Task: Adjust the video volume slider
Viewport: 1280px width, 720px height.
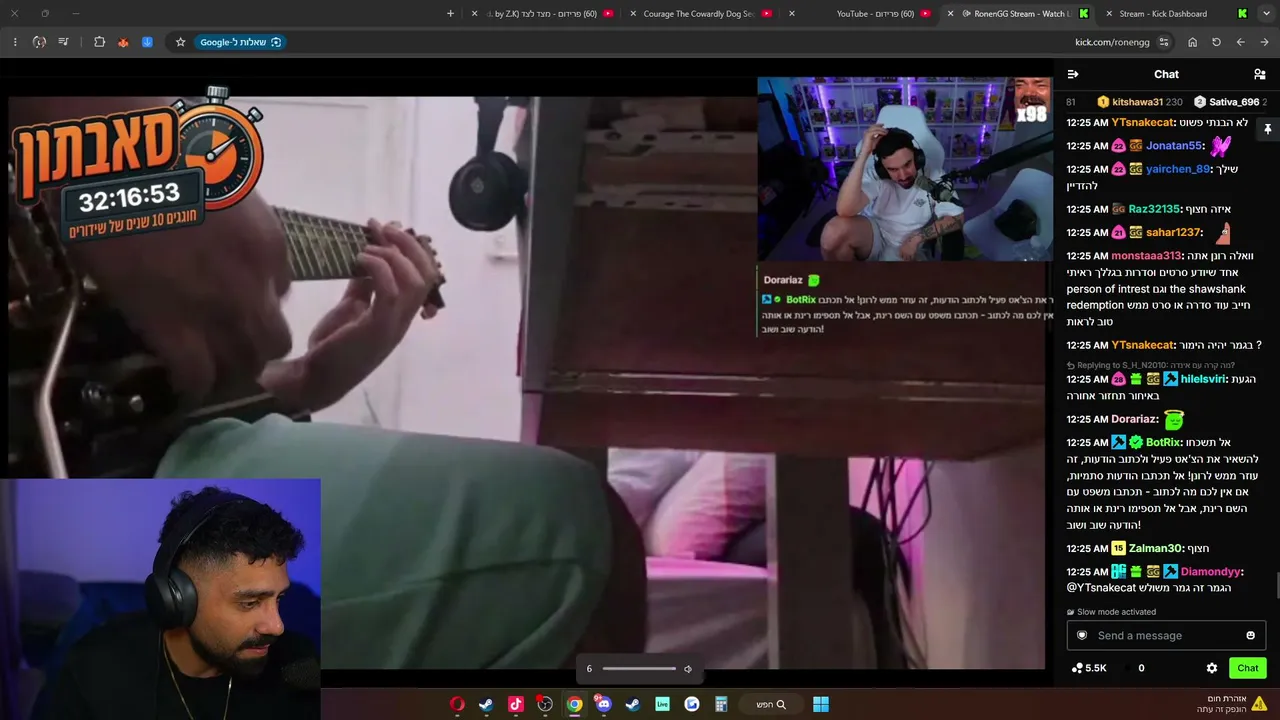Action: coord(639,669)
